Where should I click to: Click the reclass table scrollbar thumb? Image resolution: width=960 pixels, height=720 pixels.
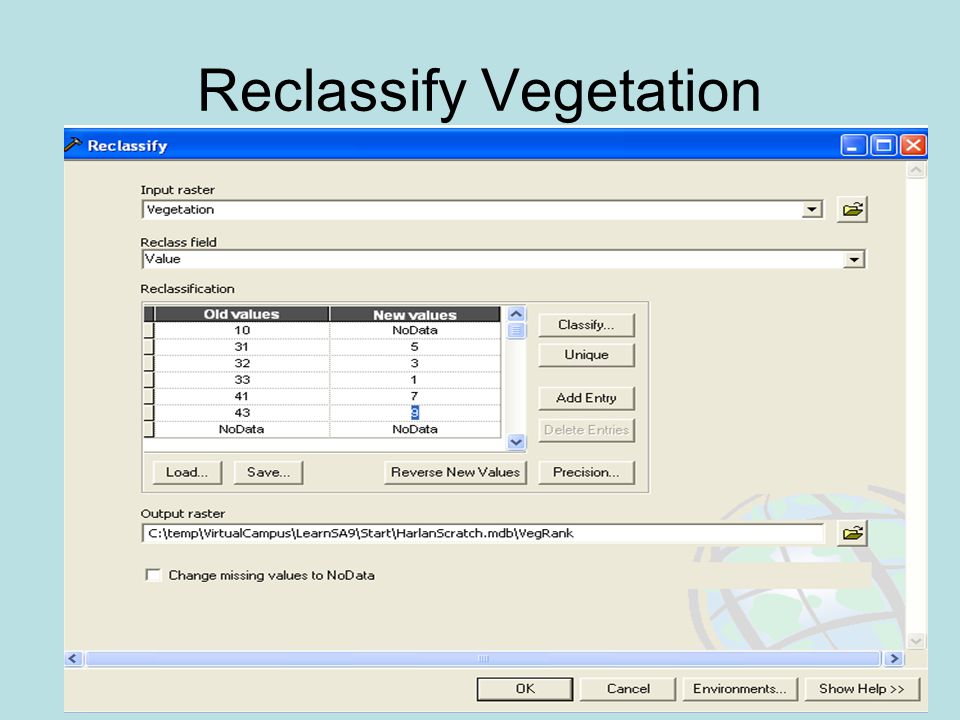coord(516,331)
